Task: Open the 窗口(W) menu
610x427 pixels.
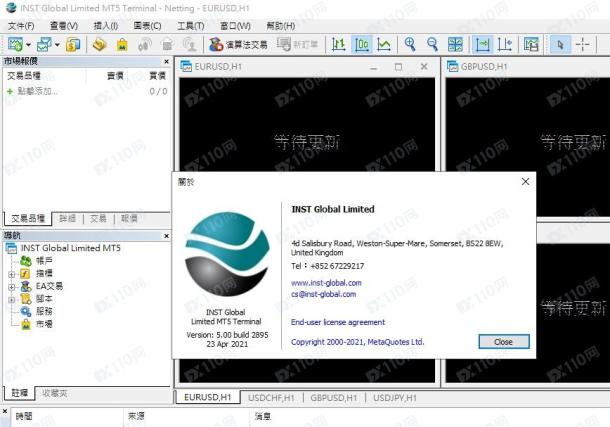Action: 235,26
